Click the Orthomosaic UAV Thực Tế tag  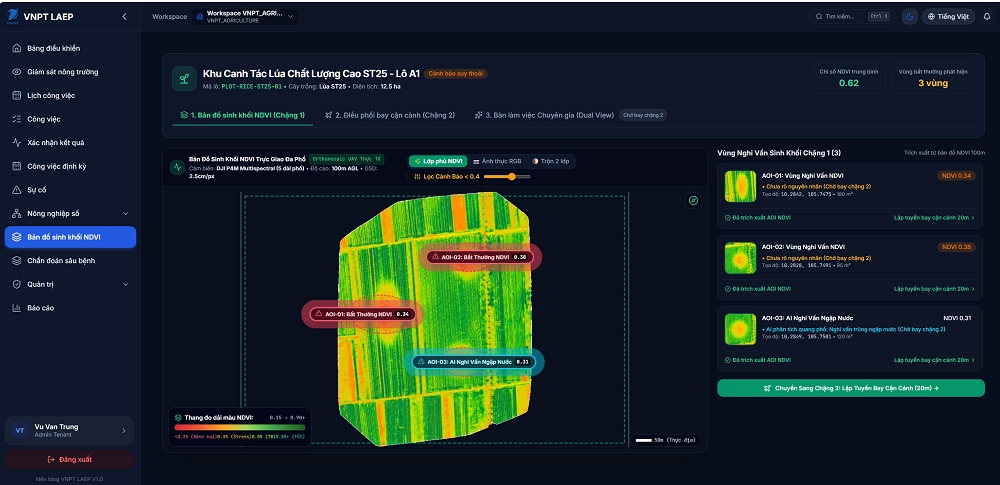click(347, 158)
